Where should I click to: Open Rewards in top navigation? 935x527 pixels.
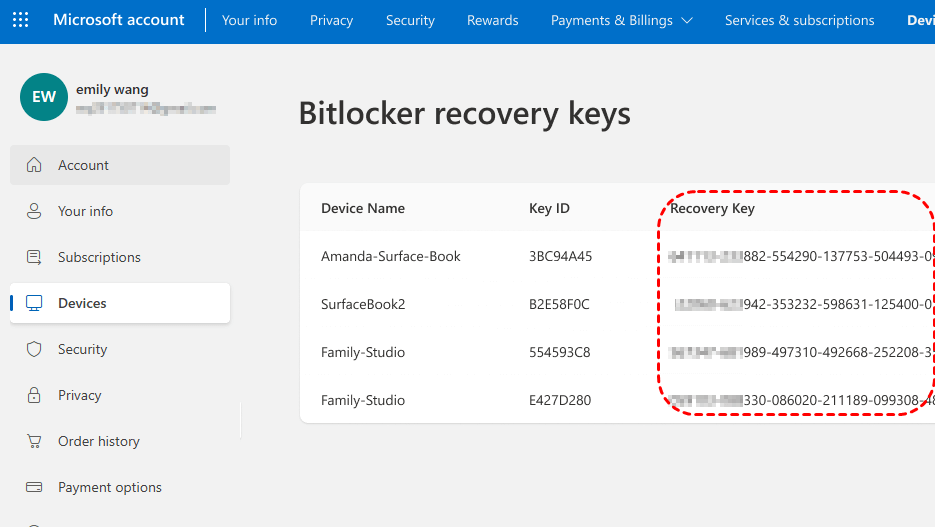click(493, 20)
